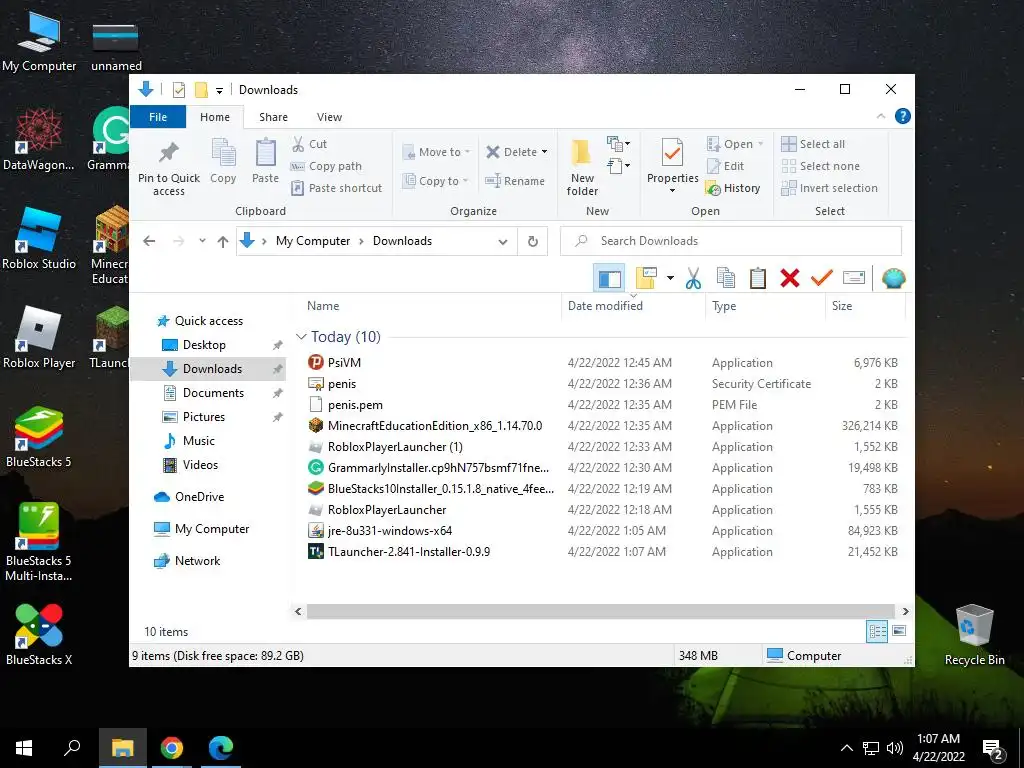1024x768 pixels.
Task: Open Microsoft Edge from the taskbar
Action: pyautogui.click(x=221, y=748)
